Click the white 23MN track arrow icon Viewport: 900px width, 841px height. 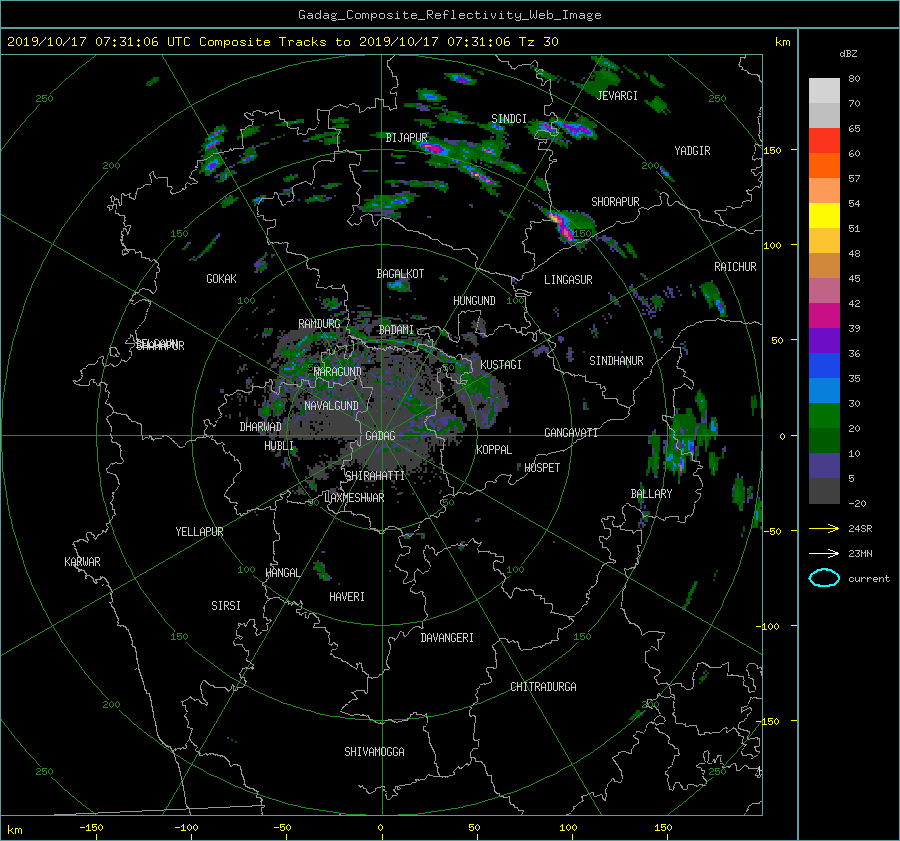pos(824,553)
